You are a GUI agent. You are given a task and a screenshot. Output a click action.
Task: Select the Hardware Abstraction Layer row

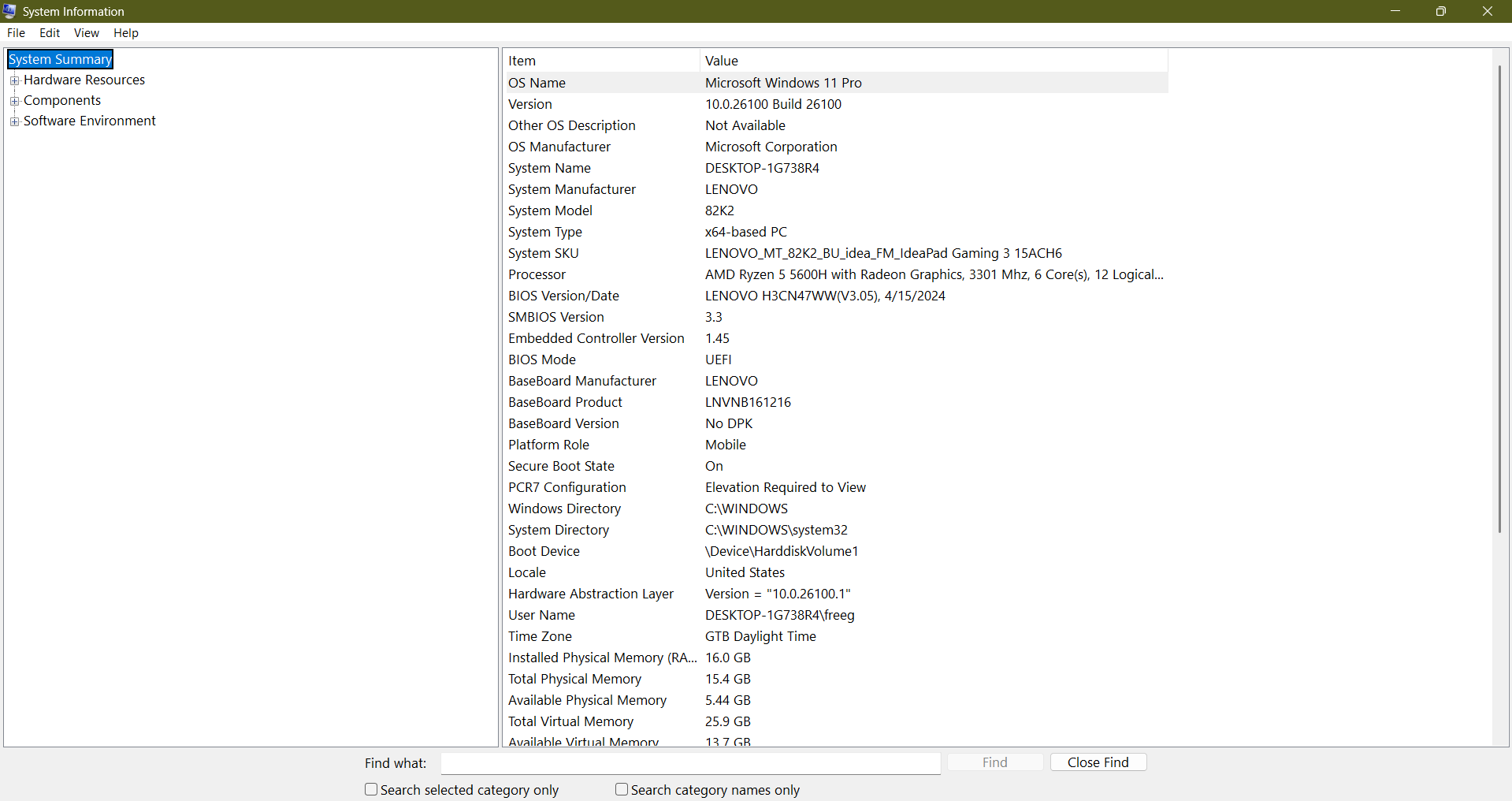pyautogui.click(x=836, y=594)
